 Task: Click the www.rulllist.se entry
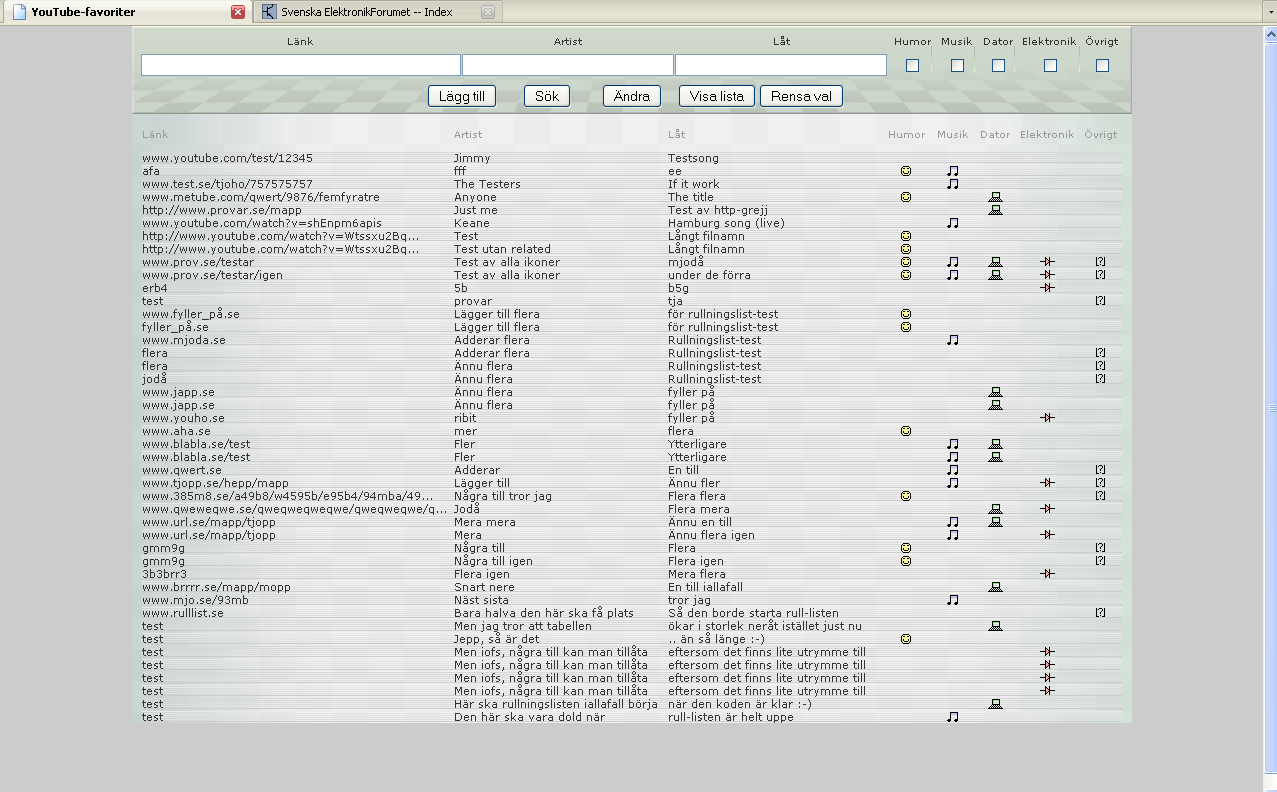tap(183, 613)
